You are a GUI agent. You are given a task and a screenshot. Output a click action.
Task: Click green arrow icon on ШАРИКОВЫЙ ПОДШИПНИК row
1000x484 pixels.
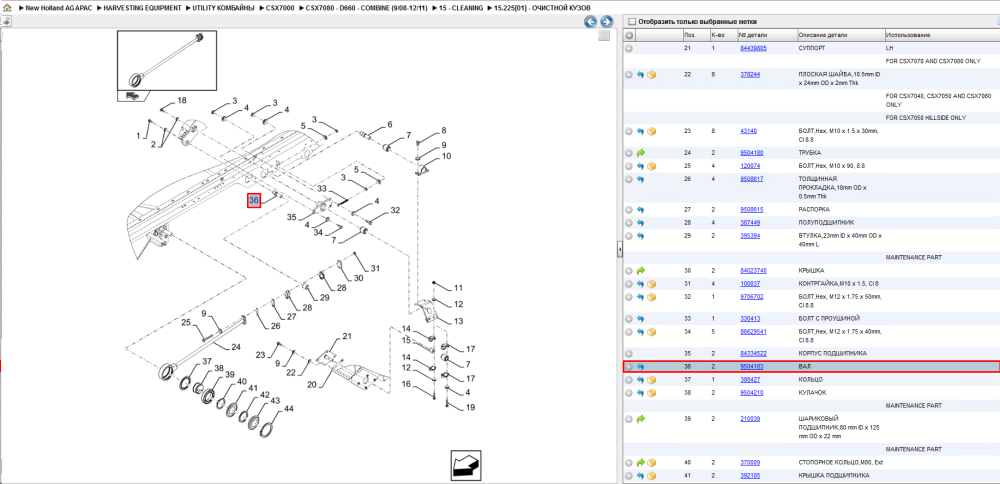click(x=640, y=419)
